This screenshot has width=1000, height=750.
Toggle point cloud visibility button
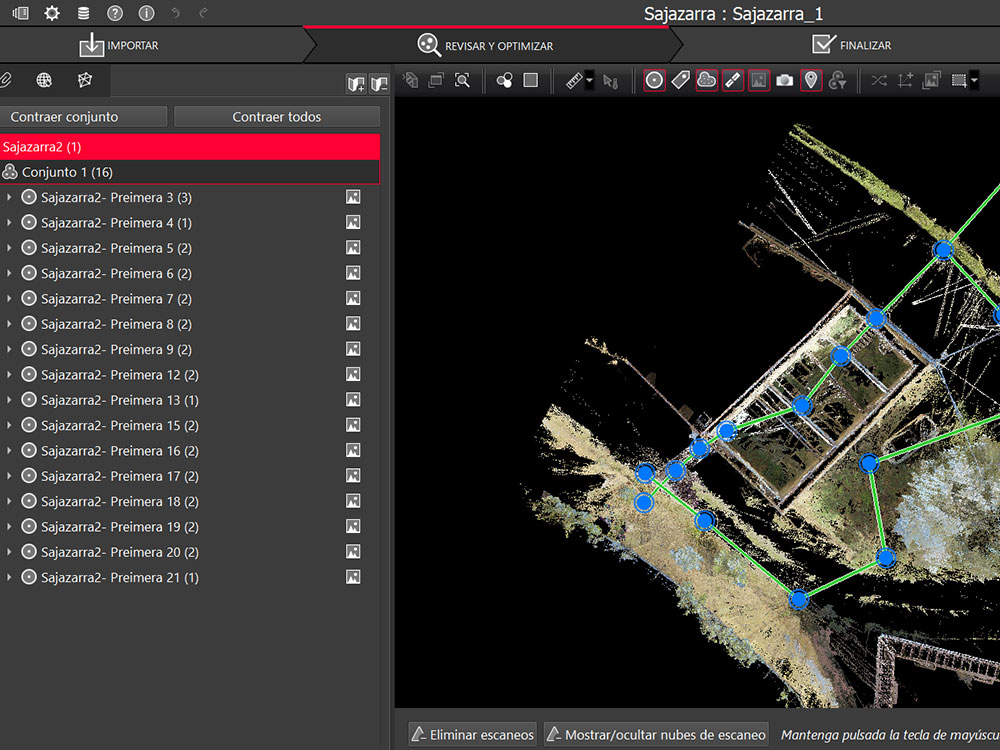tap(707, 81)
